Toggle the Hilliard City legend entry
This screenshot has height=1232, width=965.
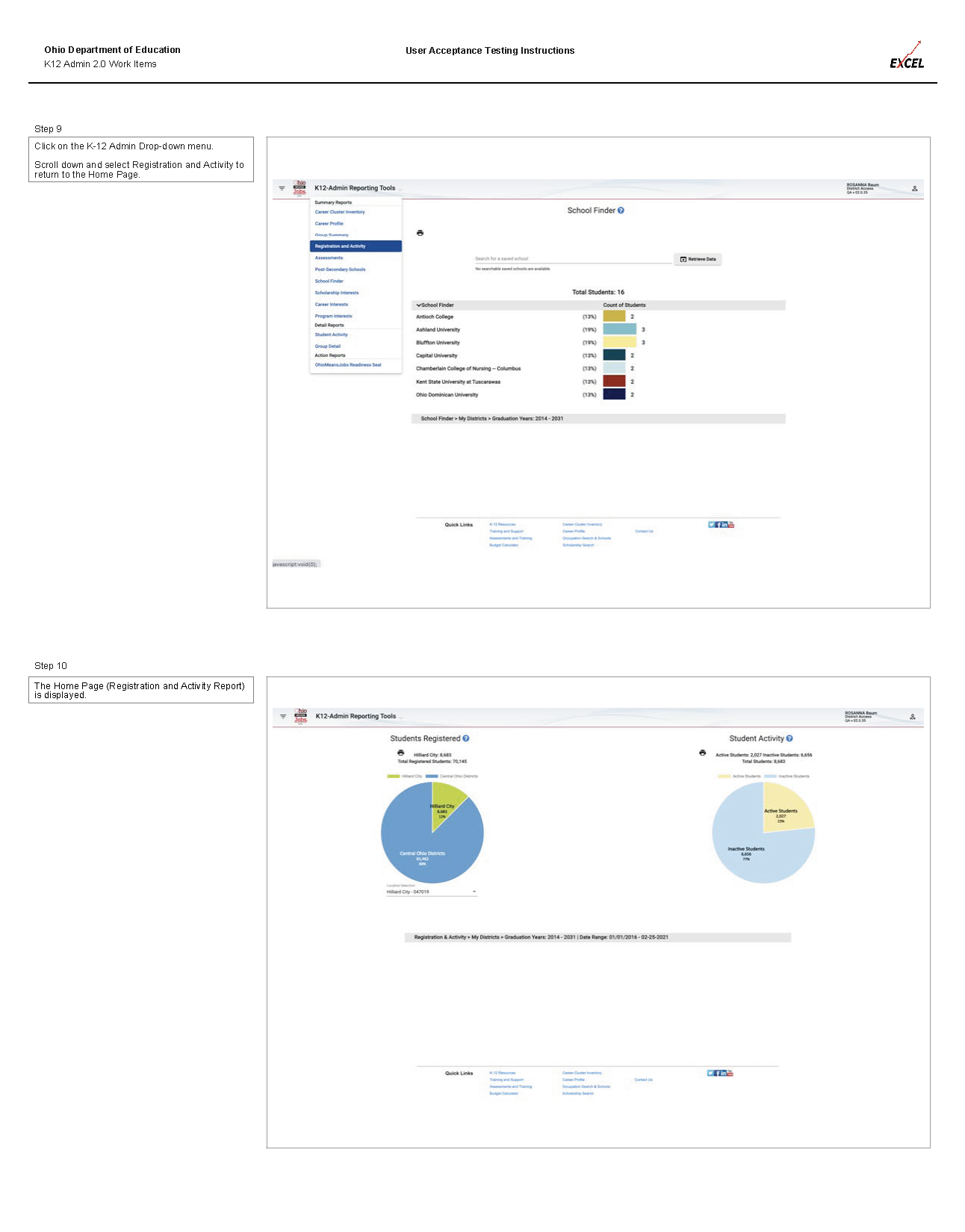[x=405, y=777]
